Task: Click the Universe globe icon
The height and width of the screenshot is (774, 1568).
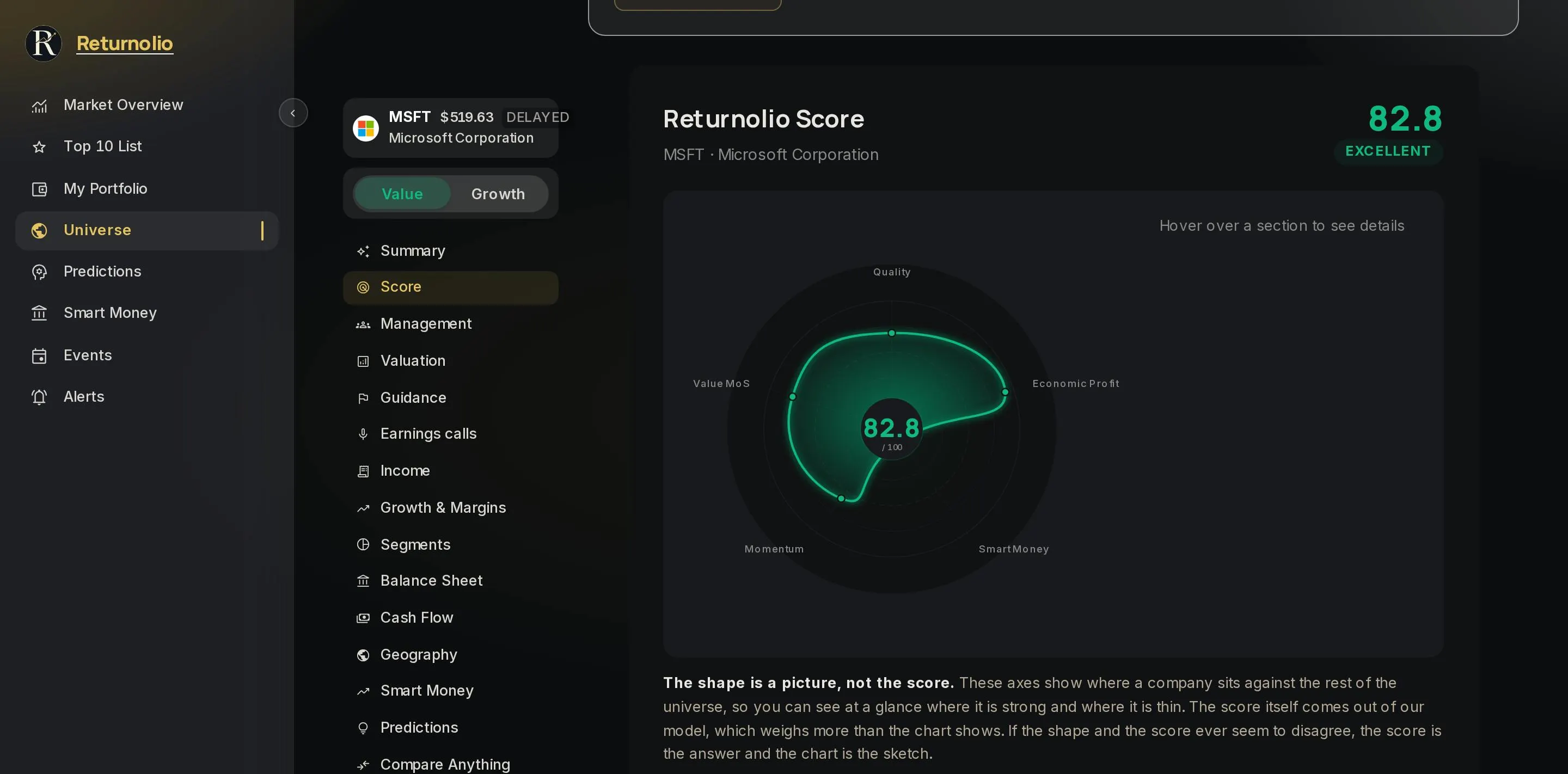Action: [40, 231]
